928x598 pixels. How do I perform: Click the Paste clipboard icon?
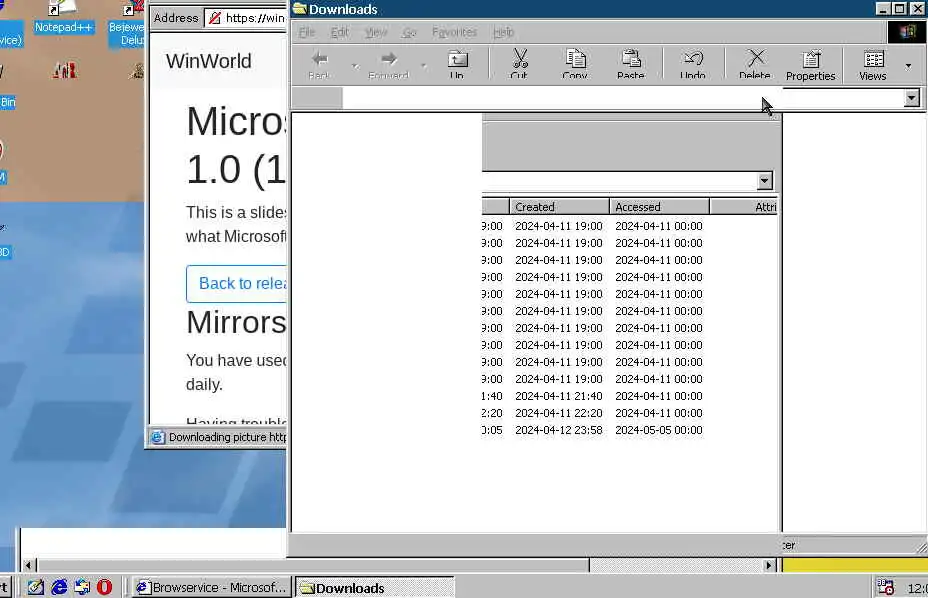pyautogui.click(x=631, y=63)
